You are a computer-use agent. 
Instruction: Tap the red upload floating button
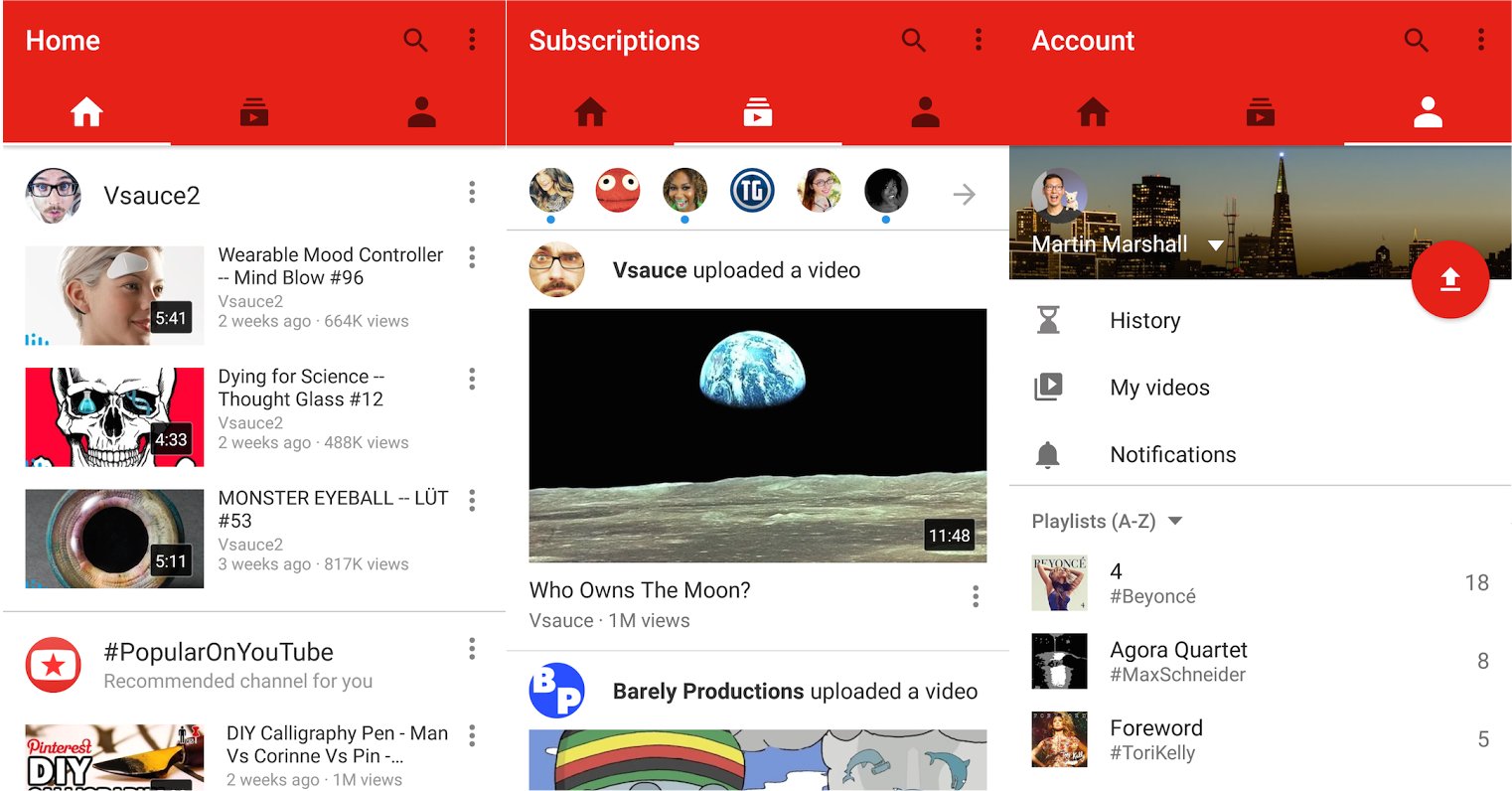1449,279
